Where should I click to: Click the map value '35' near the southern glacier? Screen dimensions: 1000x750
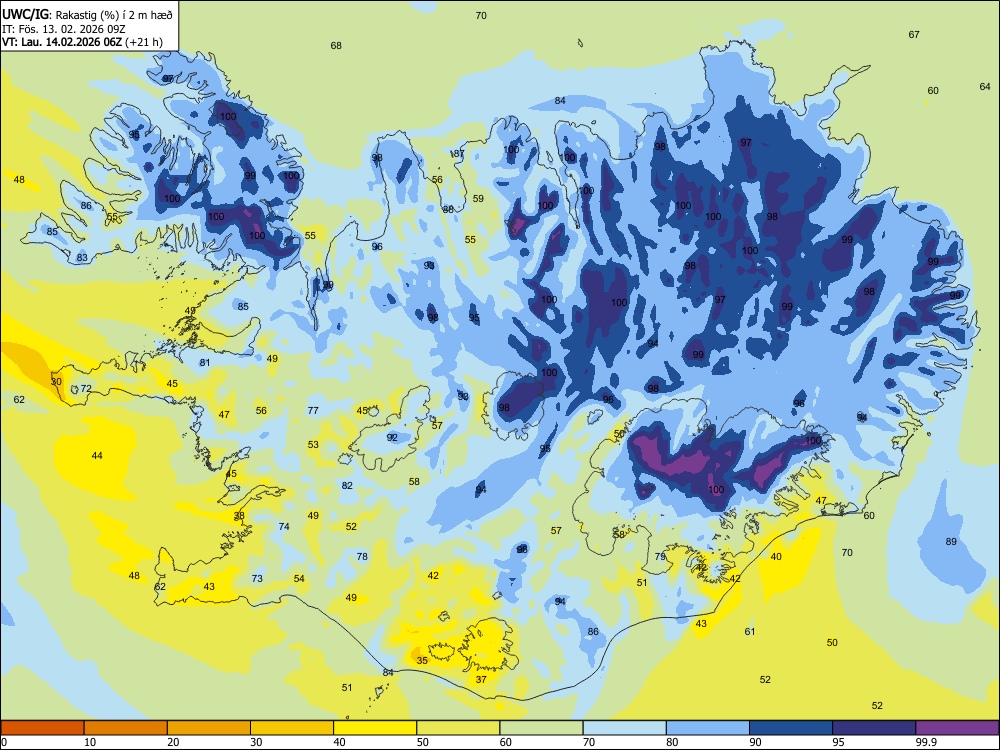click(x=422, y=660)
